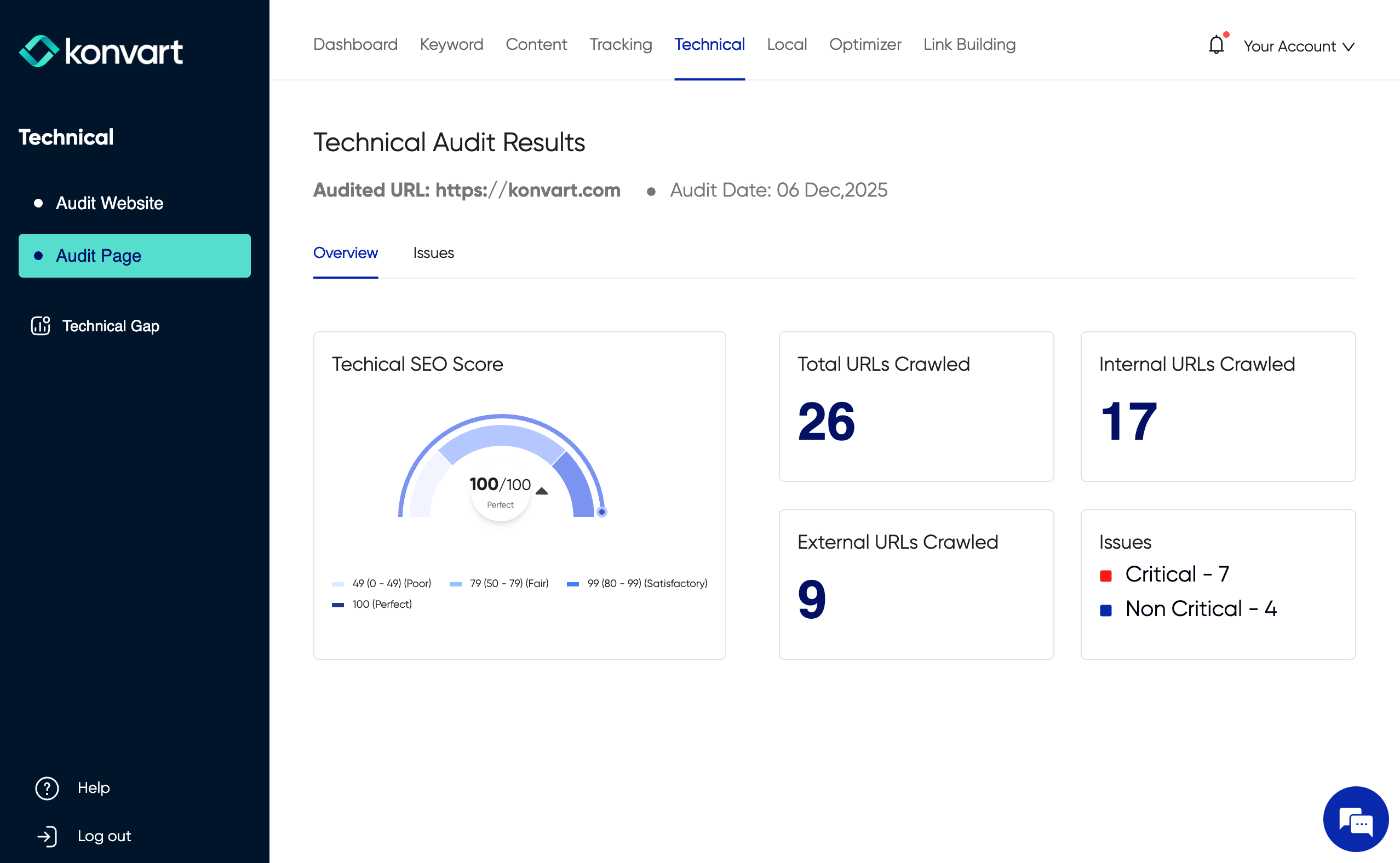Image resolution: width=1400 pixels, height=863 pixels.
Task: Click the konvart logo
Action: (101, 51)
